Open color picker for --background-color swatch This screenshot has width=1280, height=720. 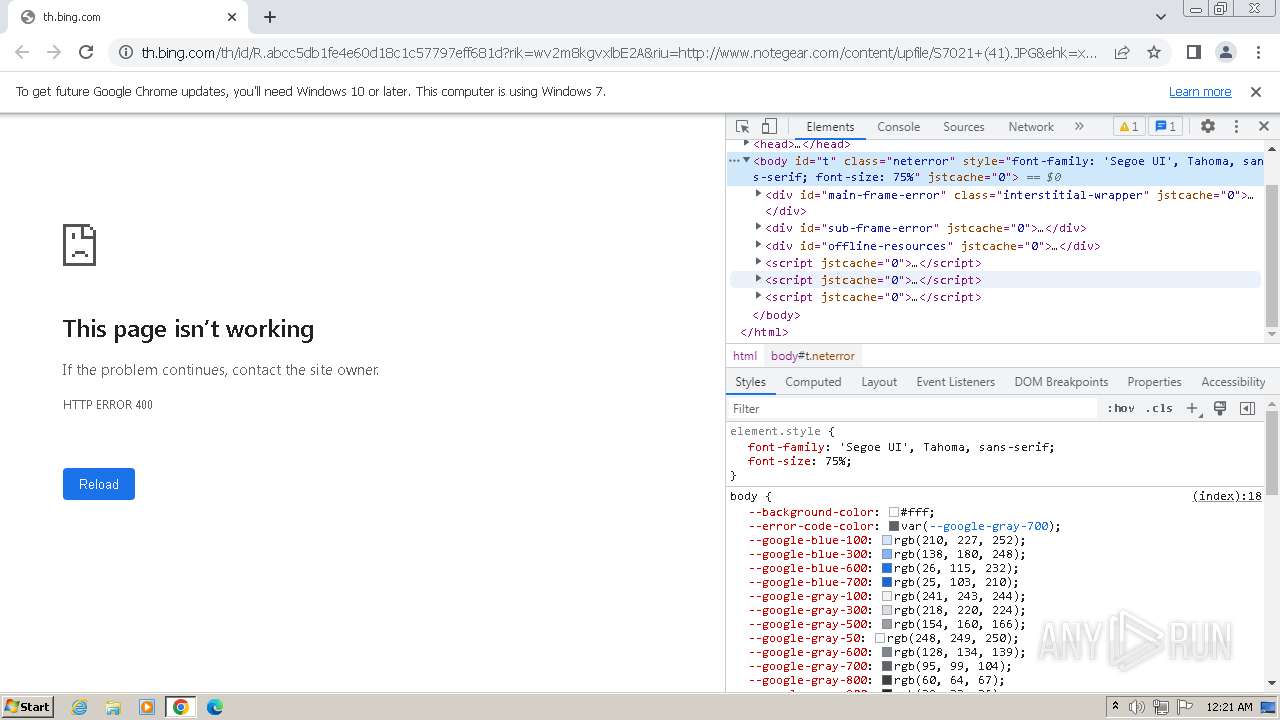point(894,512)
